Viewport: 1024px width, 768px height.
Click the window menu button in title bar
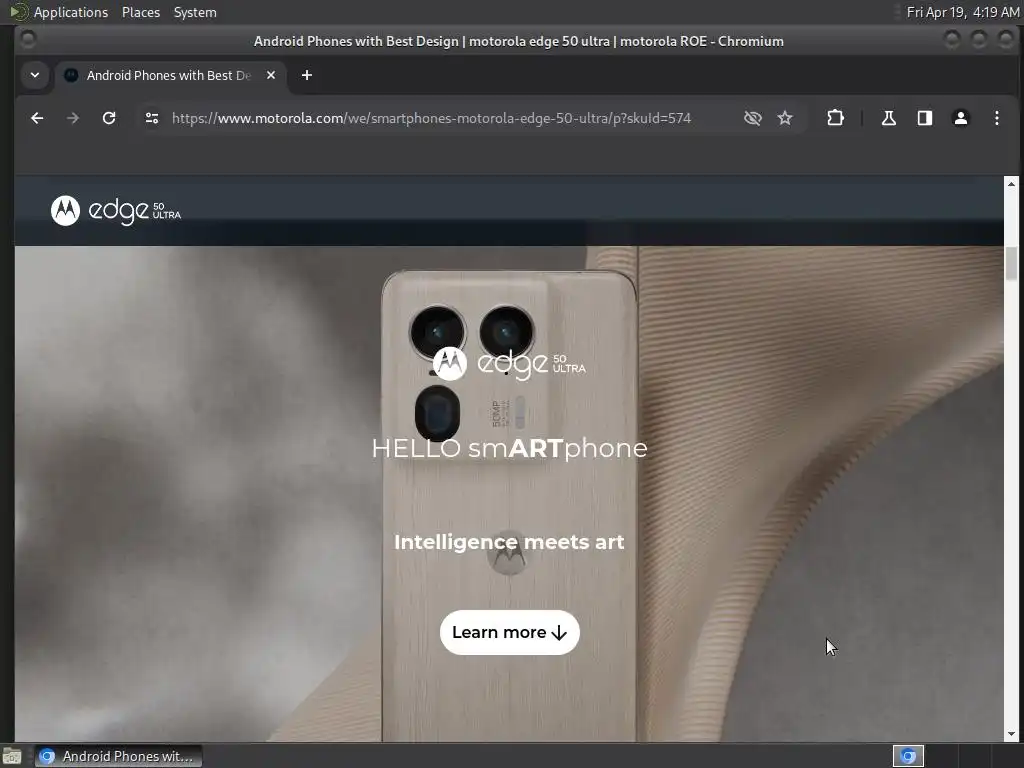(x=27, y=39)
